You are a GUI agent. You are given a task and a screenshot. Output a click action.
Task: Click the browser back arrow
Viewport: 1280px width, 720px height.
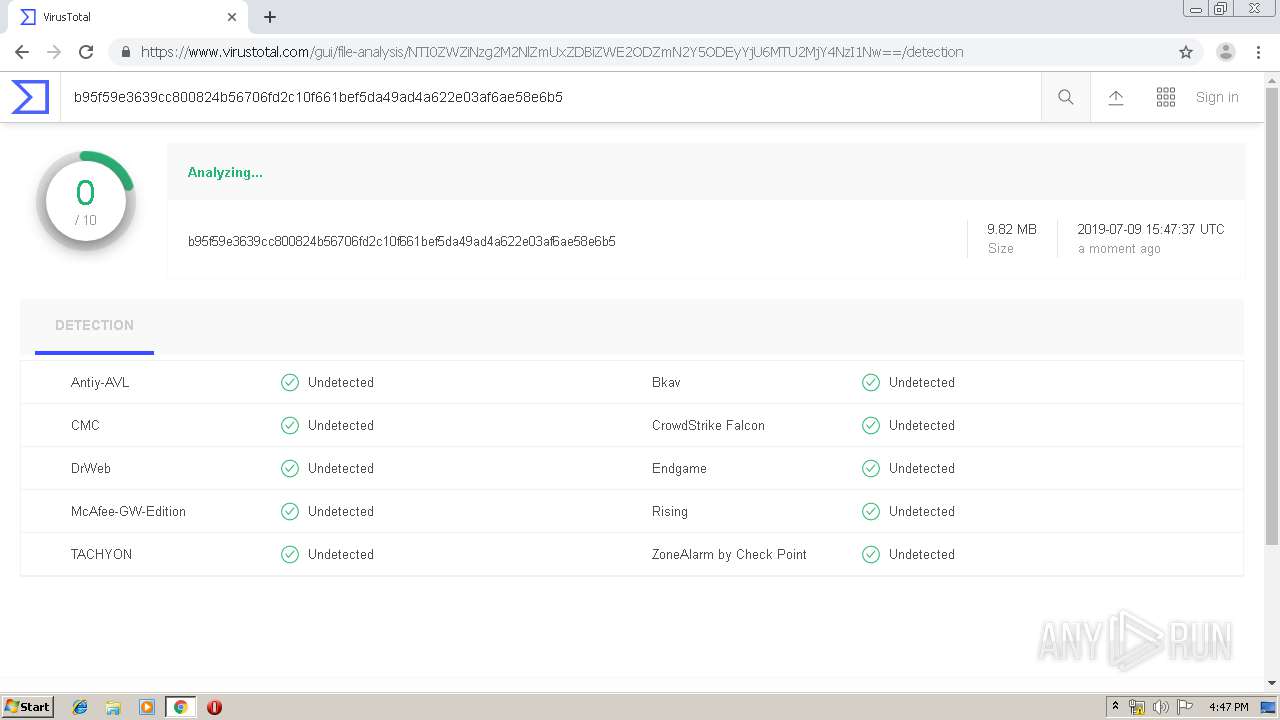22,52
